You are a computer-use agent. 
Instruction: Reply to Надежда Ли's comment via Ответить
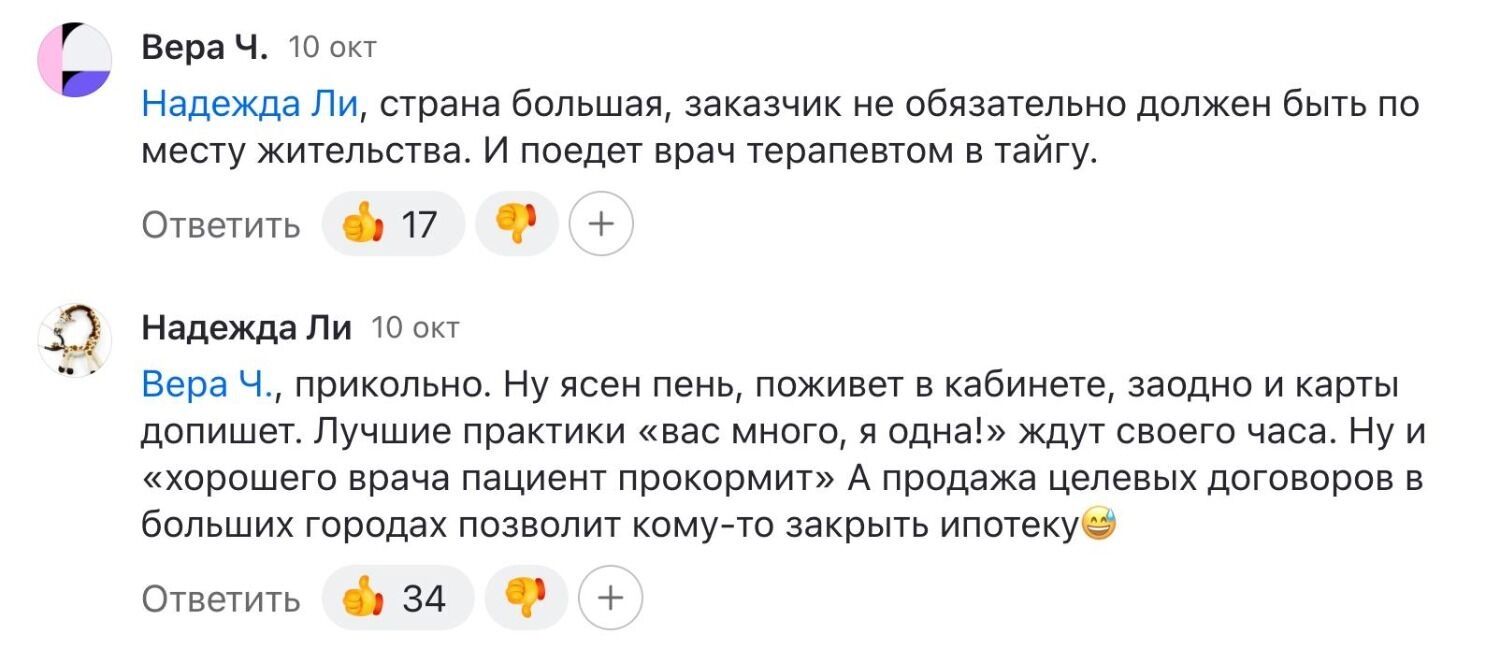[221, 599]
